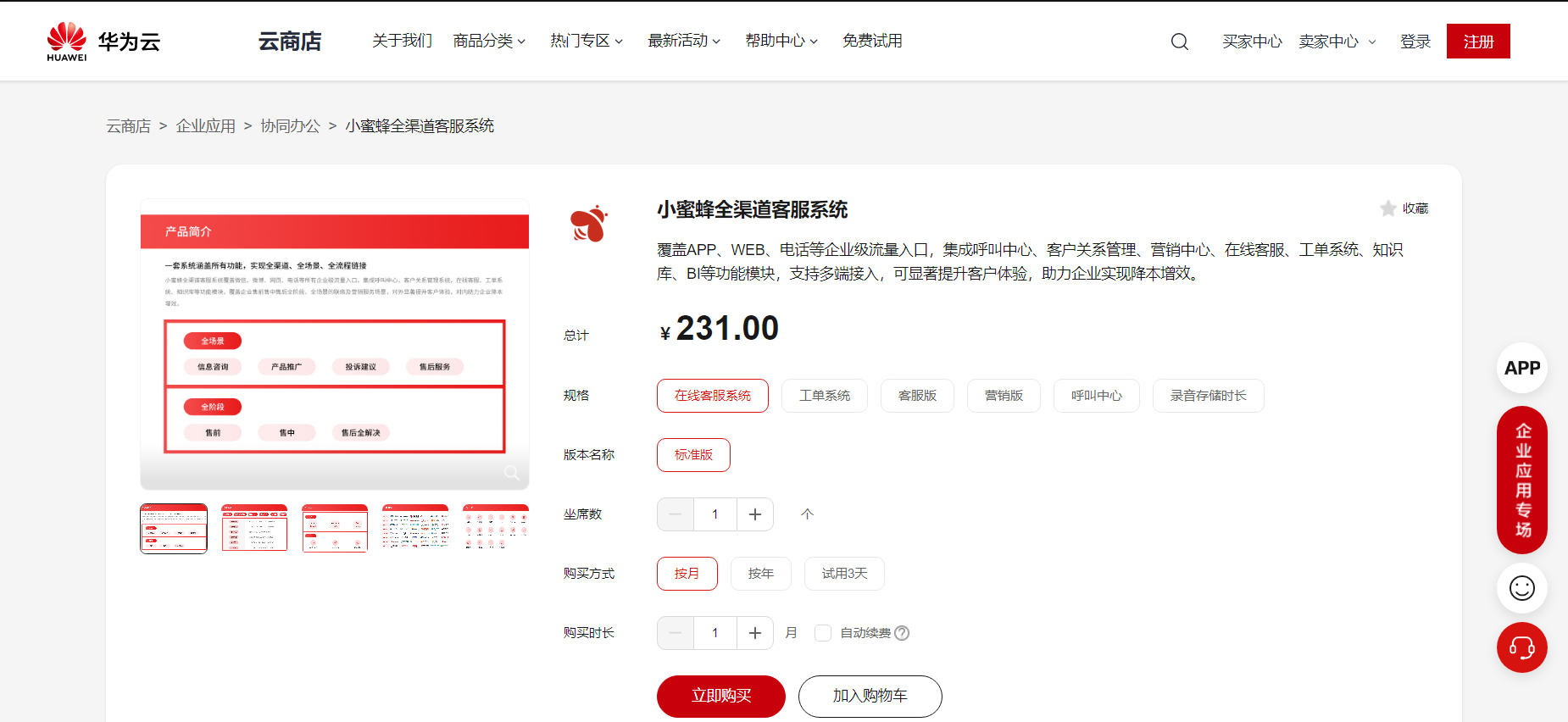Click the 加入购物车 button
Viewport: 1568px width, 722px height.
[870, 696]
